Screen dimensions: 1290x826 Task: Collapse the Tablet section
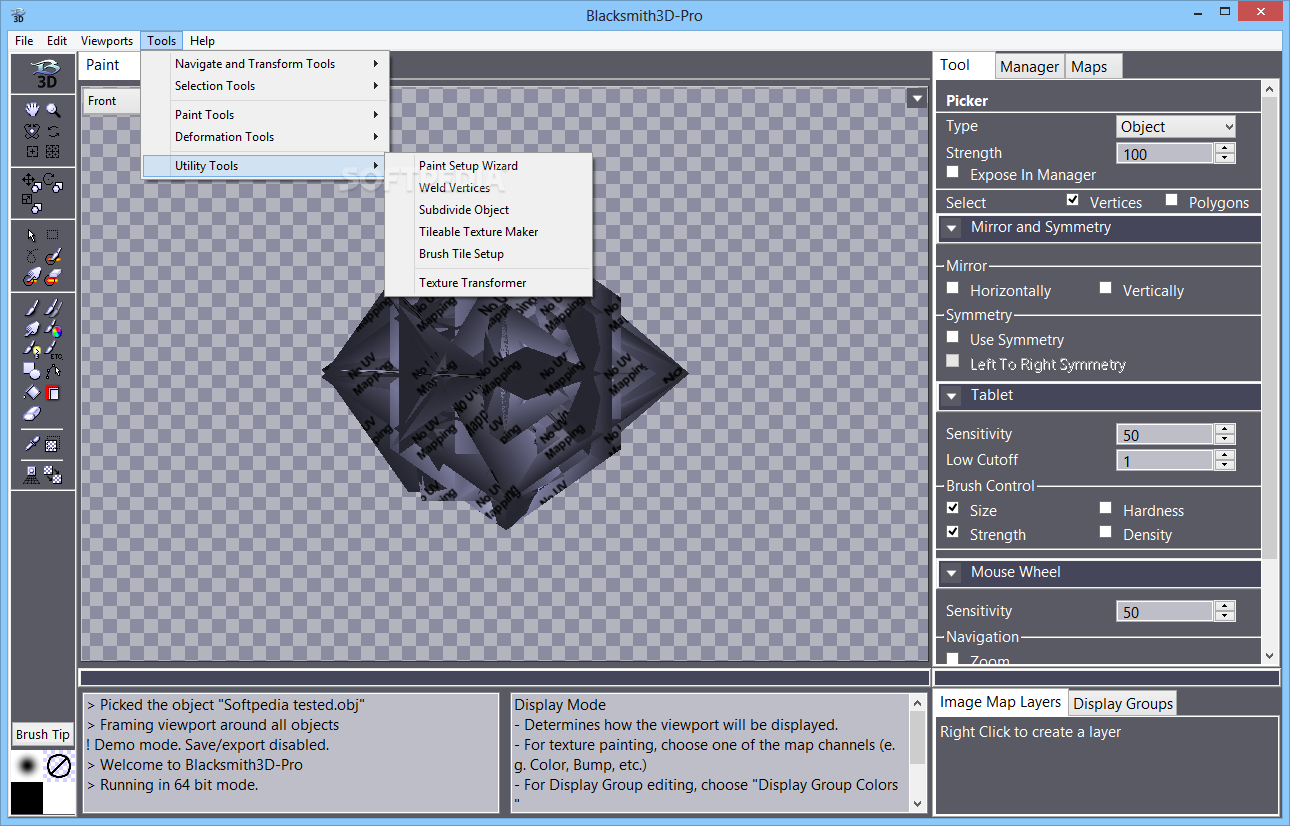point(950,396)
